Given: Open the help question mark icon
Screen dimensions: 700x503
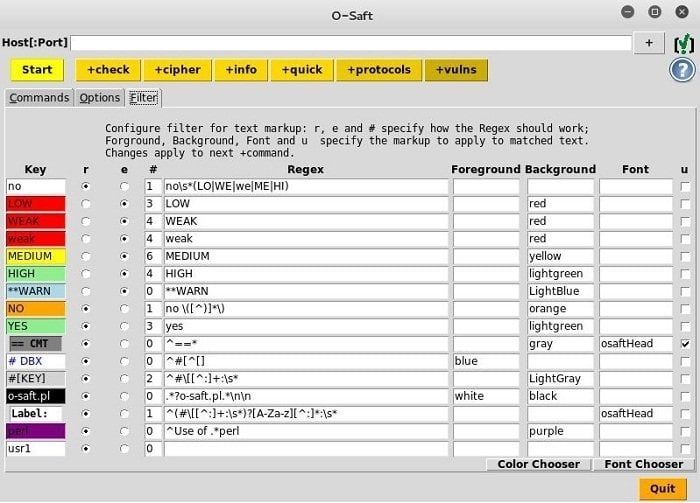Looking at the screenshot, I should click(x=682, y=71).
